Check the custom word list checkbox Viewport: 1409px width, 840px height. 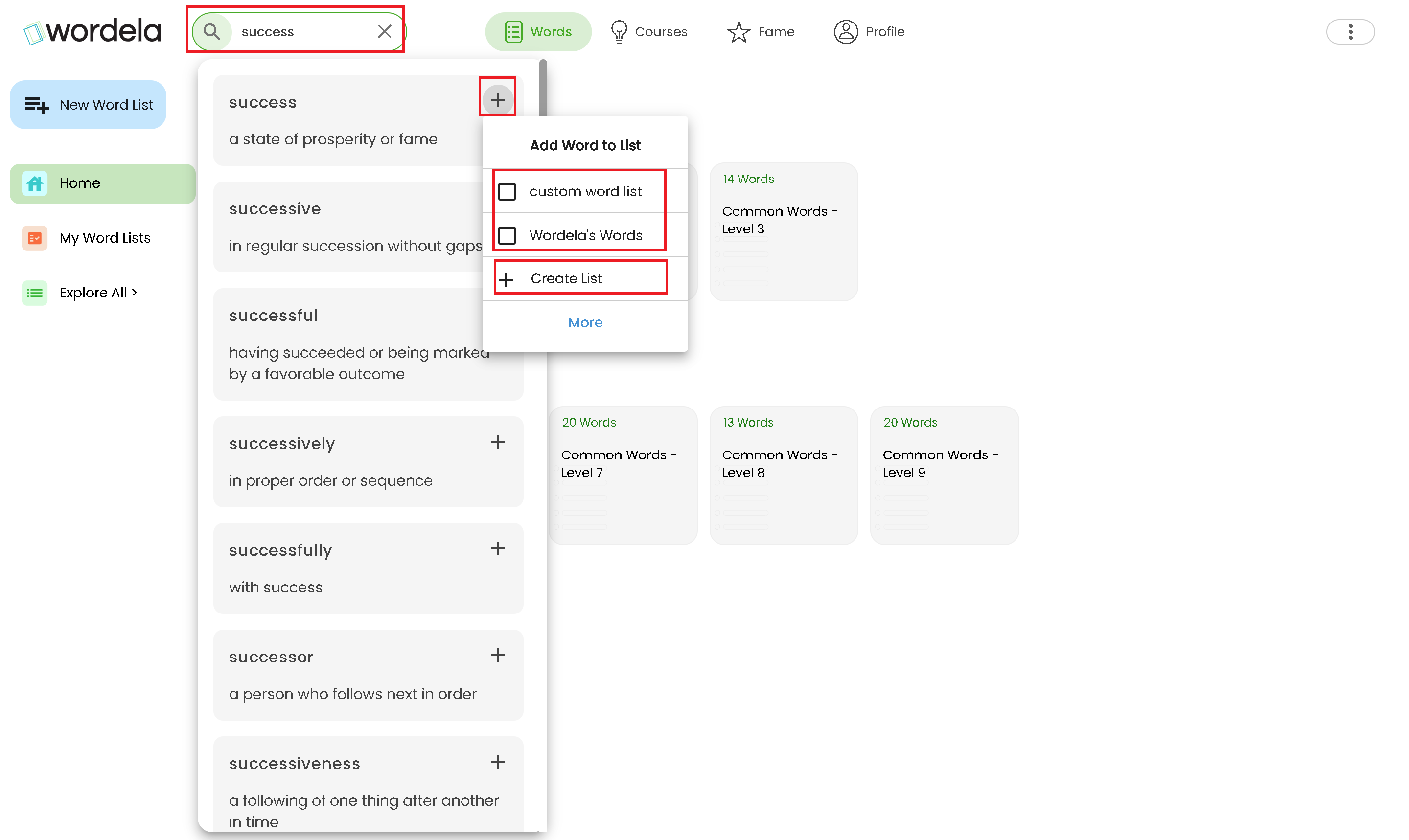tap(507, 192)
